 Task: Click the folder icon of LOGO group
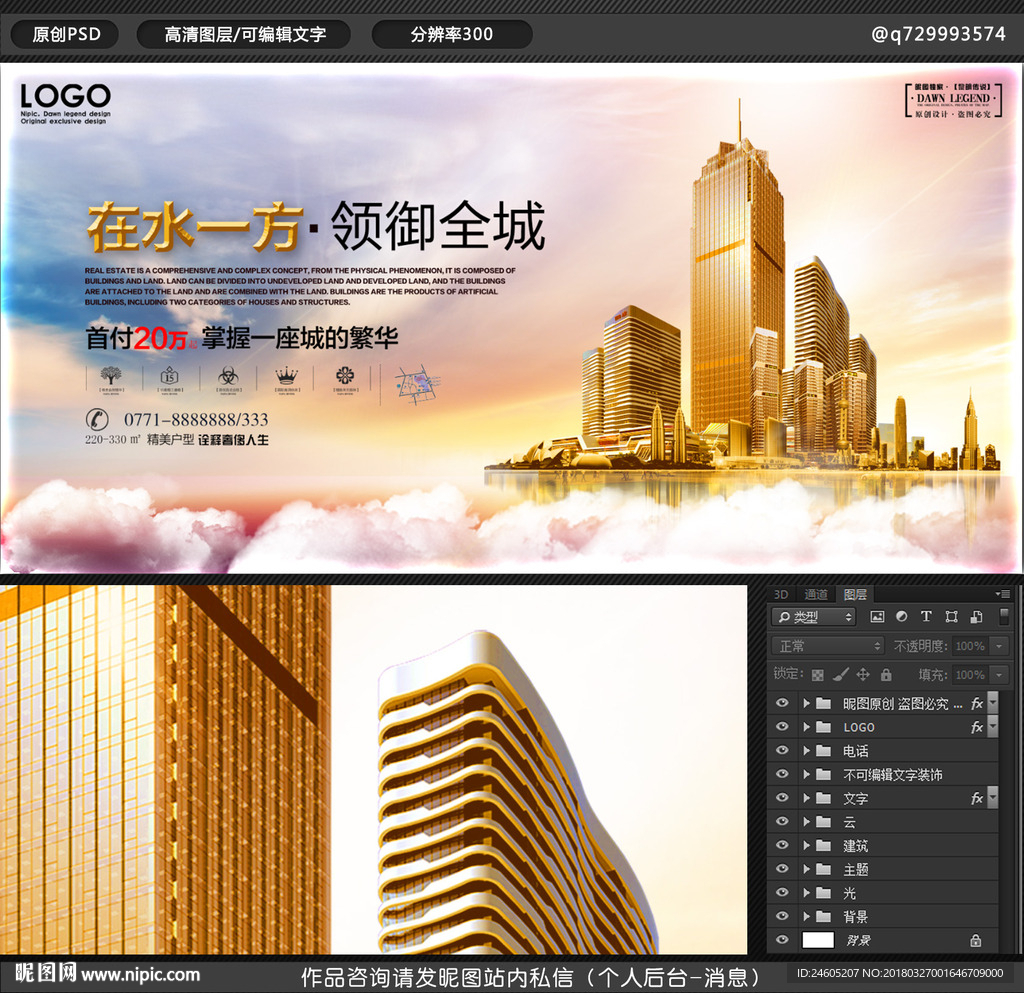(824, 727)
